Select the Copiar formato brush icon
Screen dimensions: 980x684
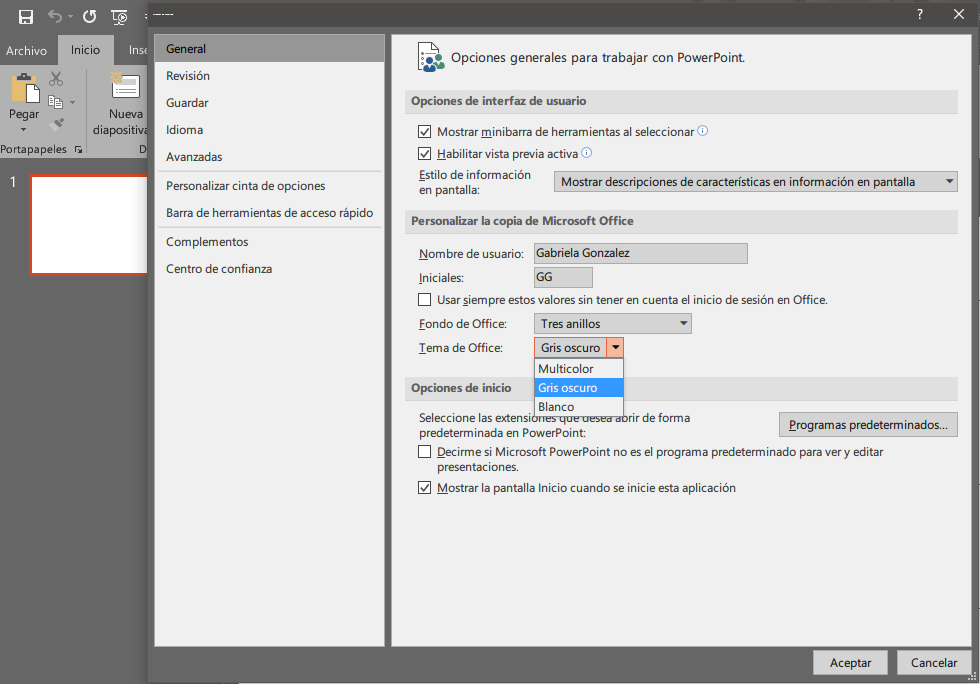[x=57, y=124]
